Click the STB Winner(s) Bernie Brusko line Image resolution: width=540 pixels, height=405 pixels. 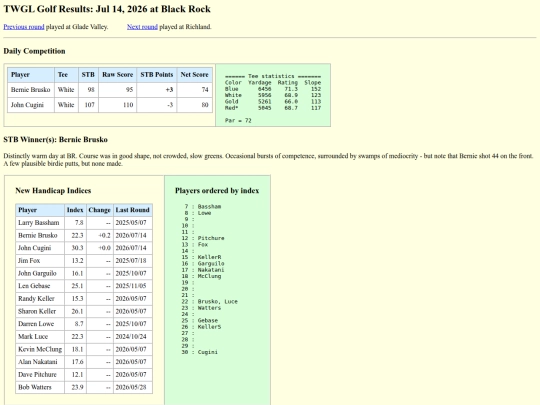(55, 139)
